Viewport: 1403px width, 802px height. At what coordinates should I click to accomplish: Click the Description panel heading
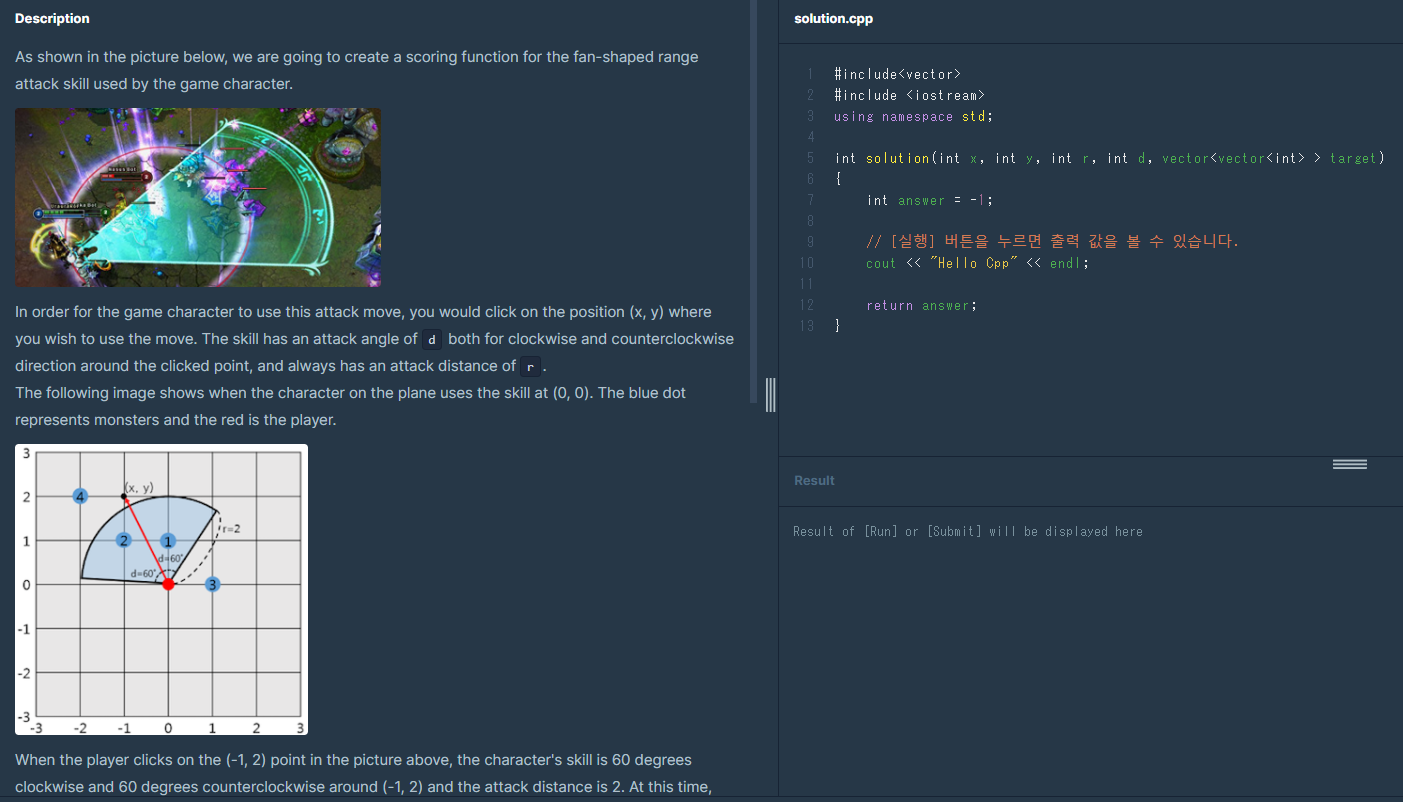pos(52,18)
